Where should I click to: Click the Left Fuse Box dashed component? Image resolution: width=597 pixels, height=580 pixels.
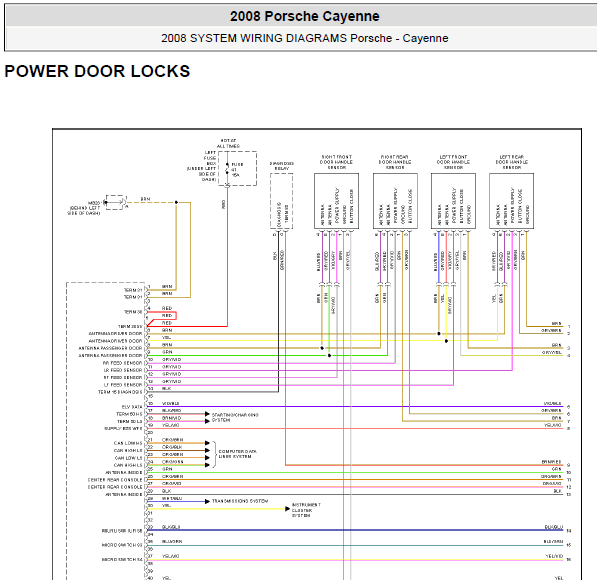tap(237, 168)
